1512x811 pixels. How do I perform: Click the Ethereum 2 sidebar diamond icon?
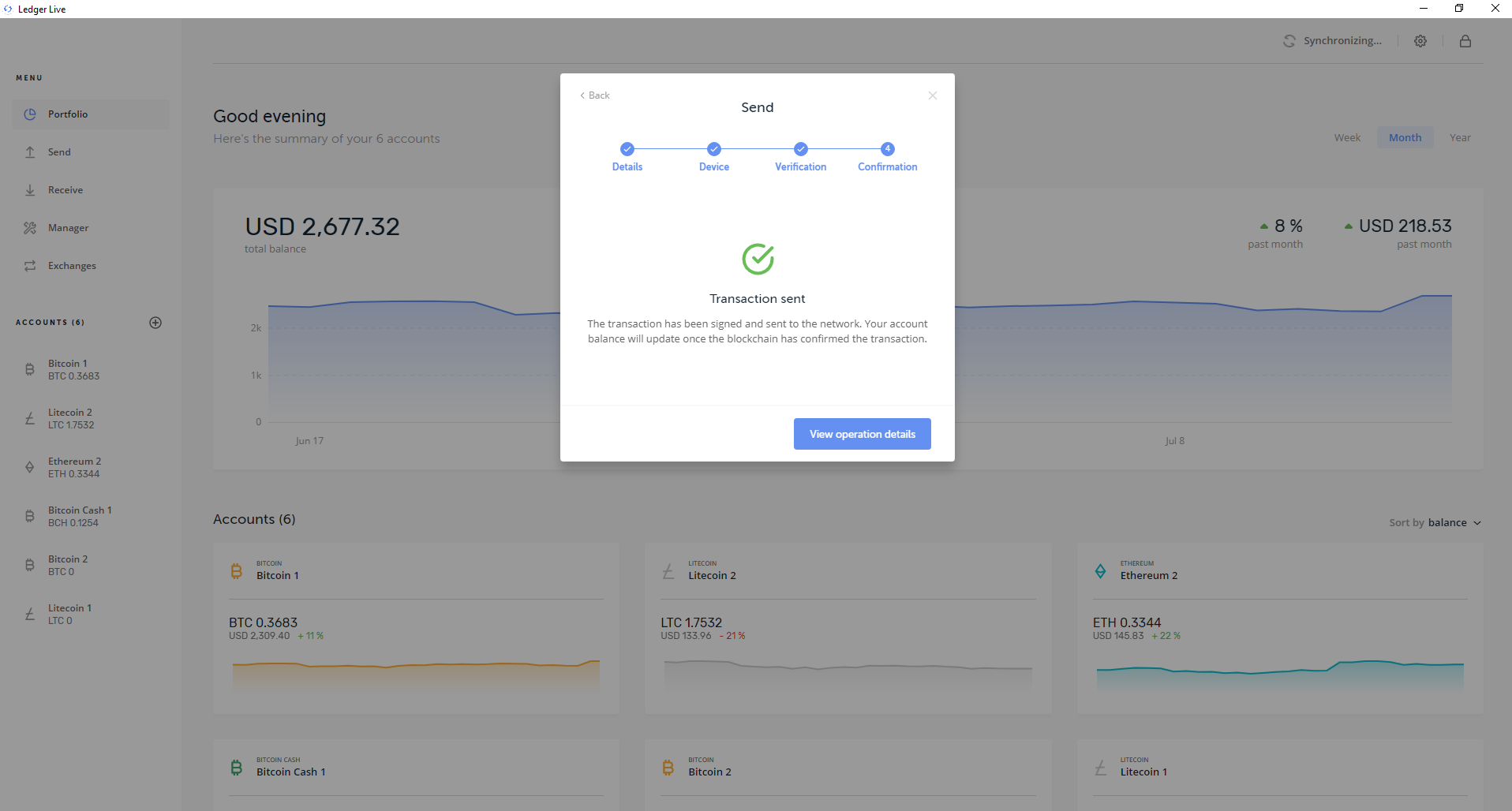click(30, 467)
